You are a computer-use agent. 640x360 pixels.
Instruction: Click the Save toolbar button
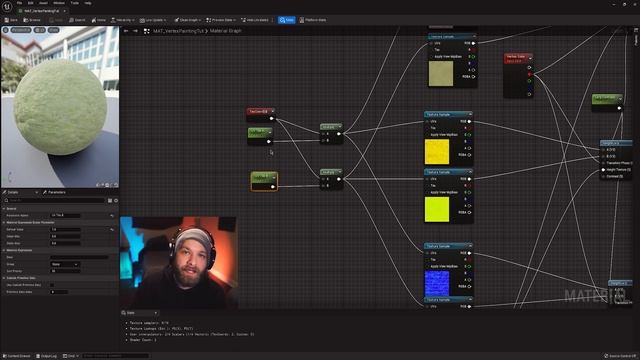[11, 20]
